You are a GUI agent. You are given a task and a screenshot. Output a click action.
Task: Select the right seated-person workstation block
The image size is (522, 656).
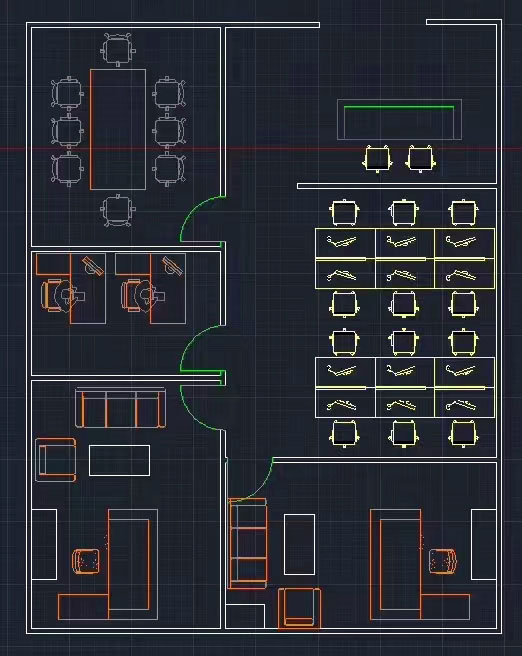point(151,288)
